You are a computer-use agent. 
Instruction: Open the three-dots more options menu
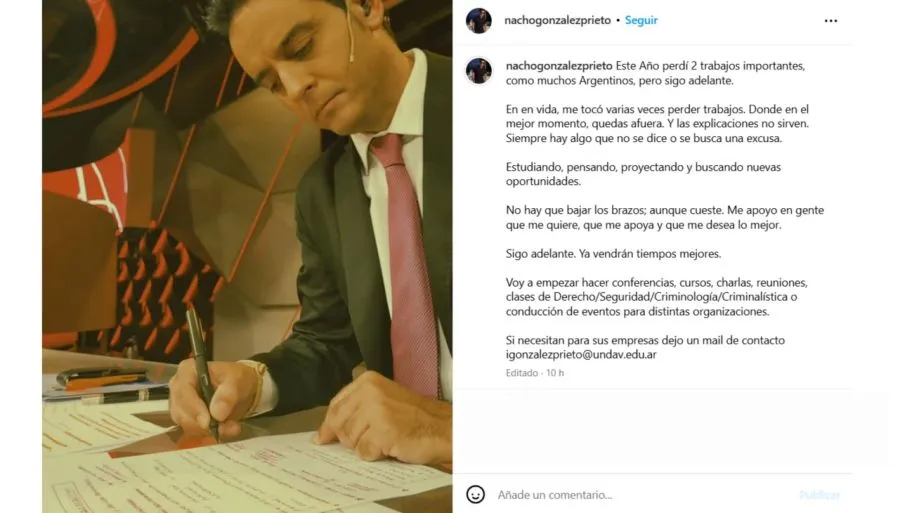coord(831,21)
